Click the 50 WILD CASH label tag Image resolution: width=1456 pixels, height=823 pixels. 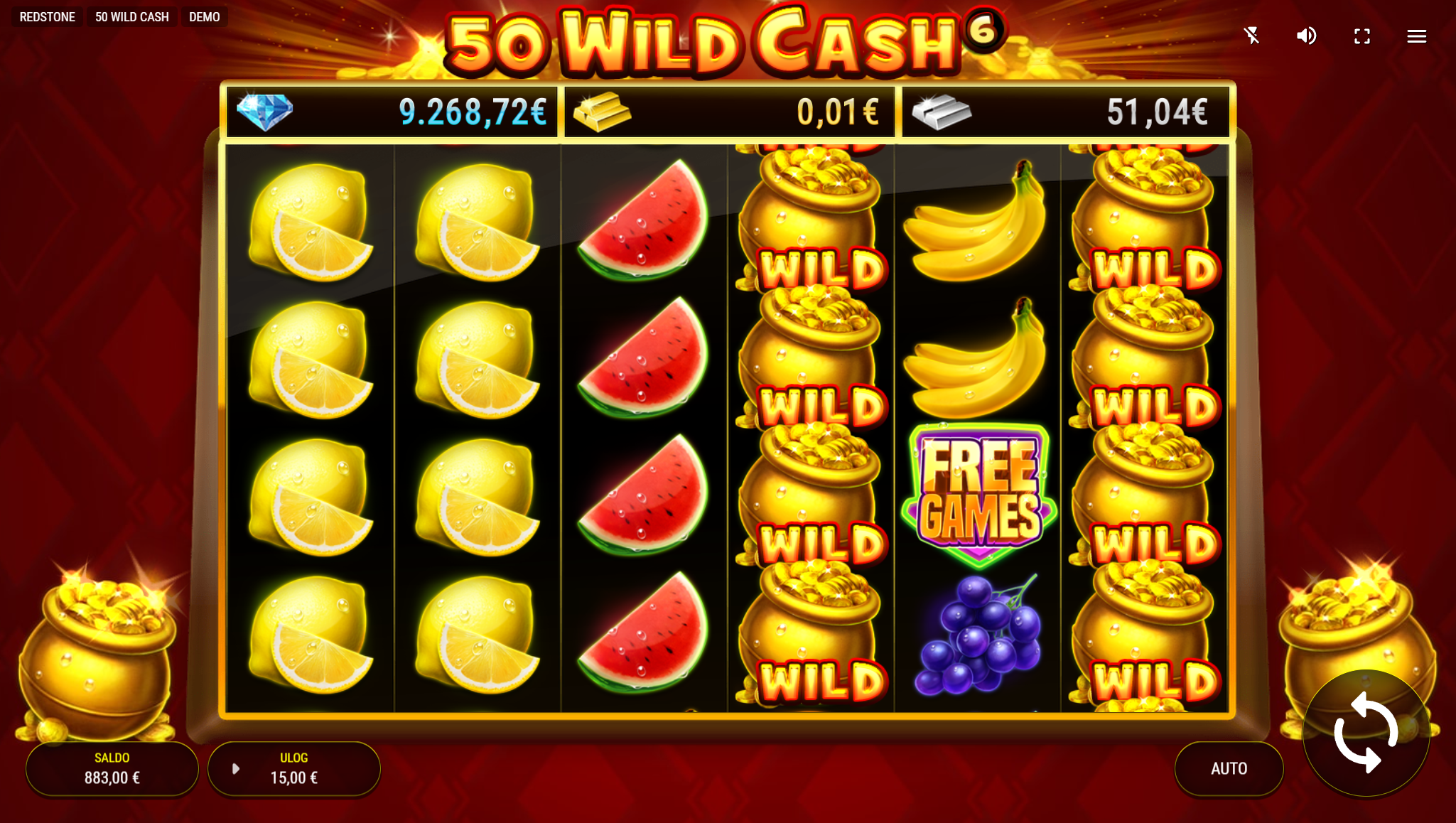[x=131, y=17]
